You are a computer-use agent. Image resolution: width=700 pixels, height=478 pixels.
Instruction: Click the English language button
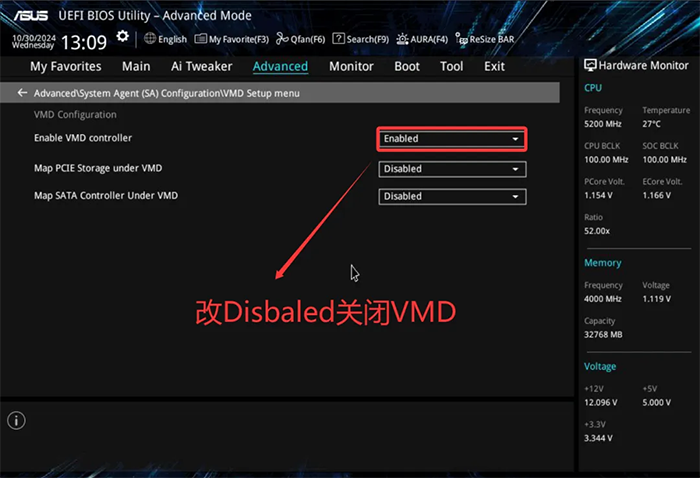[x=172, y=39]
